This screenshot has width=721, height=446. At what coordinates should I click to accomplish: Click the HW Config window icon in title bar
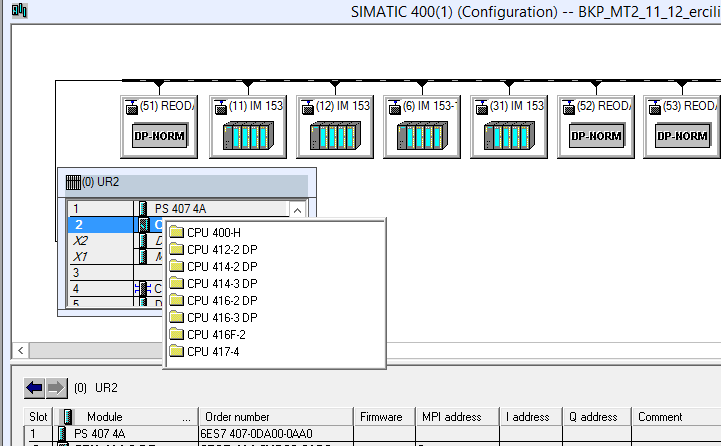(19, 10)
